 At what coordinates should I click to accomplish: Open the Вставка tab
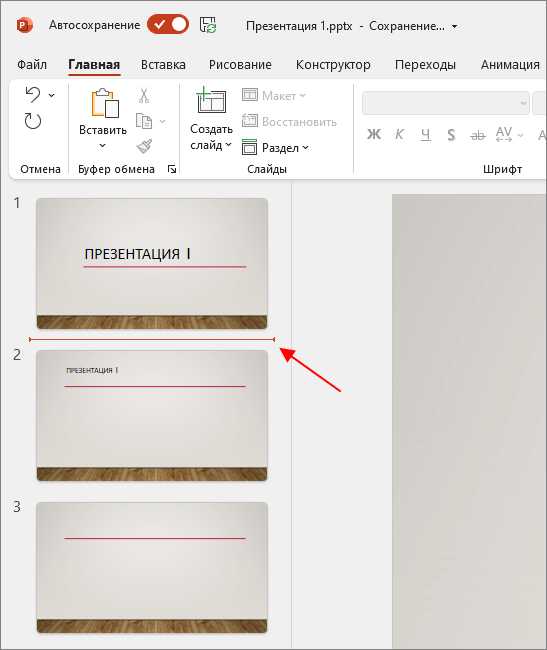tap(163, 65)
